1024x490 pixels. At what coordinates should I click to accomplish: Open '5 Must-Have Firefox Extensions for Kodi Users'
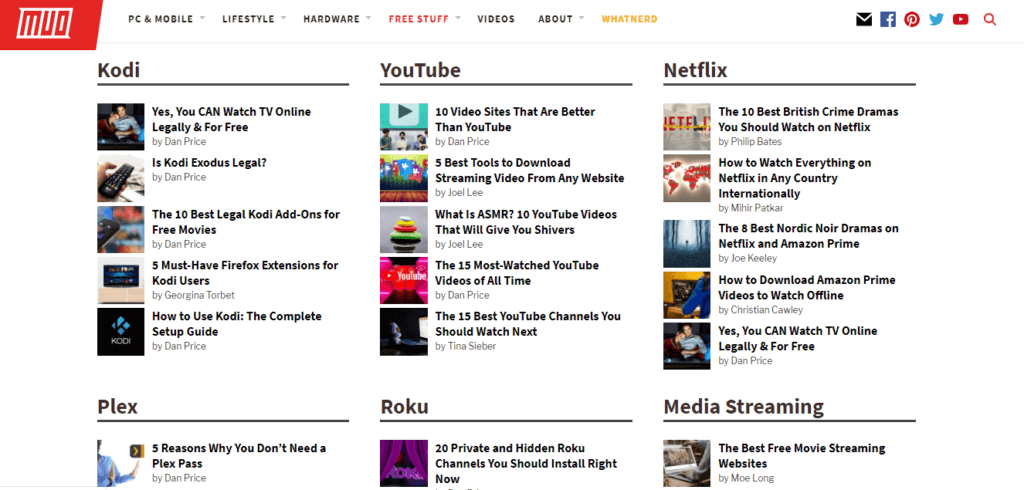click(x=245, y=273)
